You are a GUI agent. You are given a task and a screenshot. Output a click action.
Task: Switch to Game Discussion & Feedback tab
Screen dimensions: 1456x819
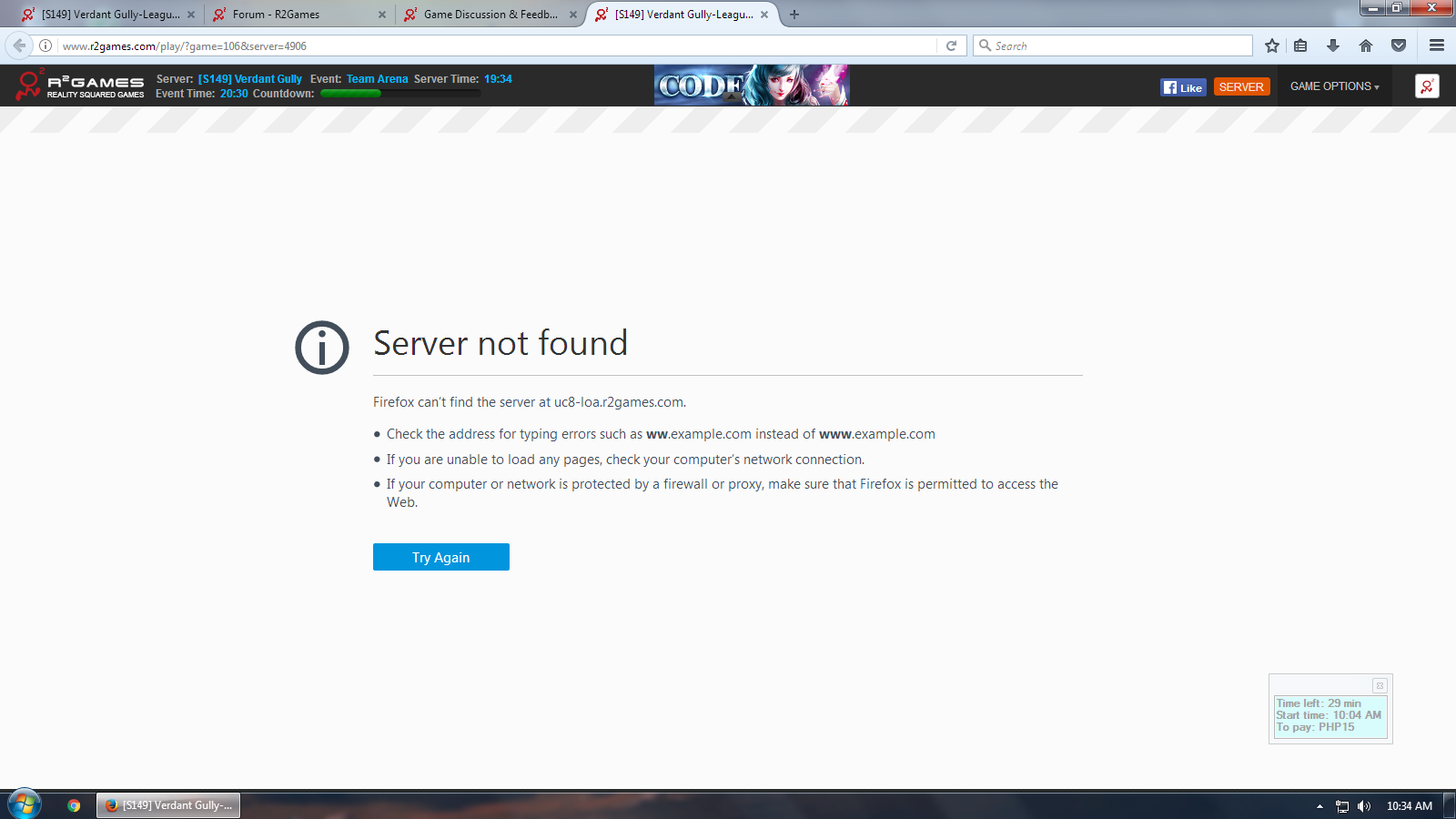490,15
